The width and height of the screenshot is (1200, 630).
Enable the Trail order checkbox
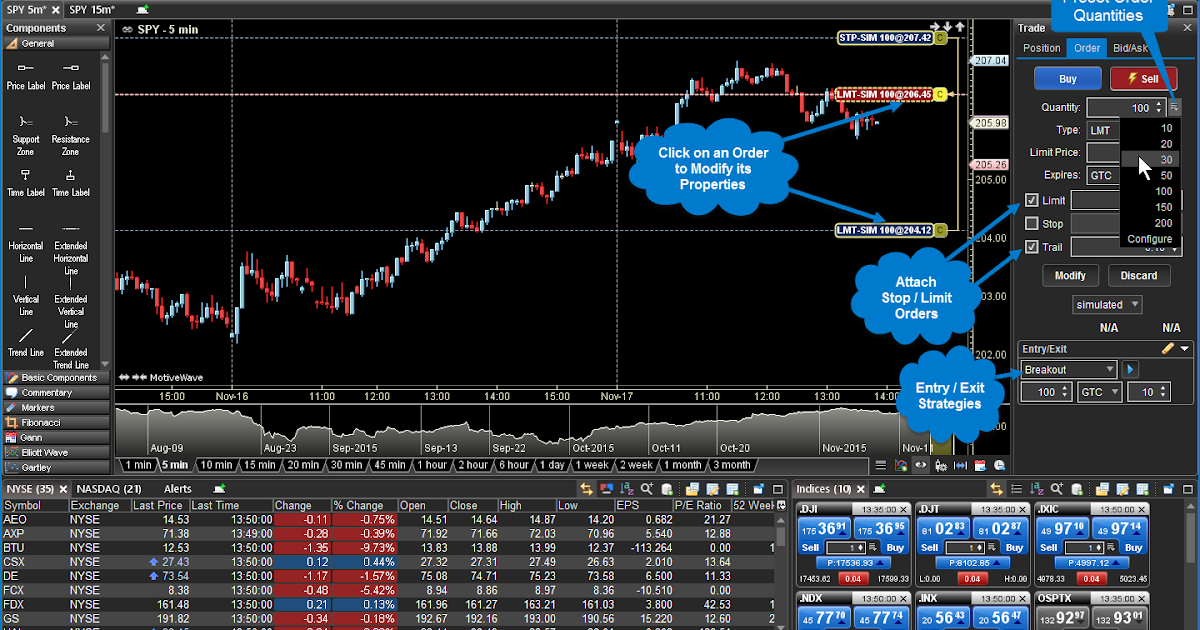pyautogui.click(x=1033, y=247)
